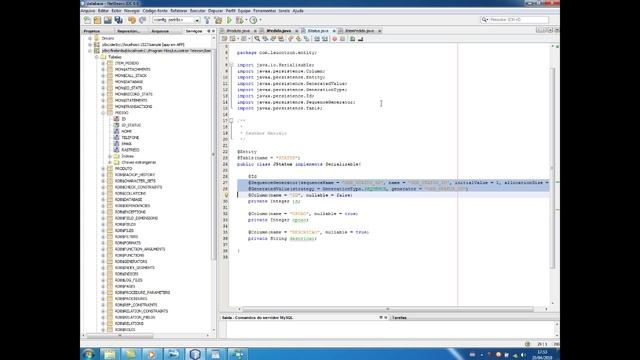Collapse the PEDIDO table node
This screenshot has height=360, width=640.
[x=103, y=113]
